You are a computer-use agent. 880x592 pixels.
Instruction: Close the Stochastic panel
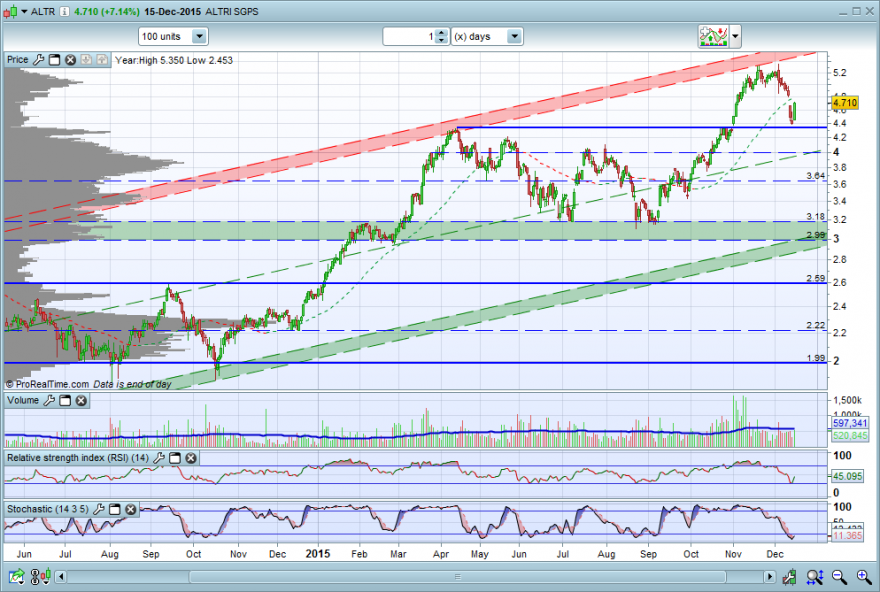click(130, 510)
